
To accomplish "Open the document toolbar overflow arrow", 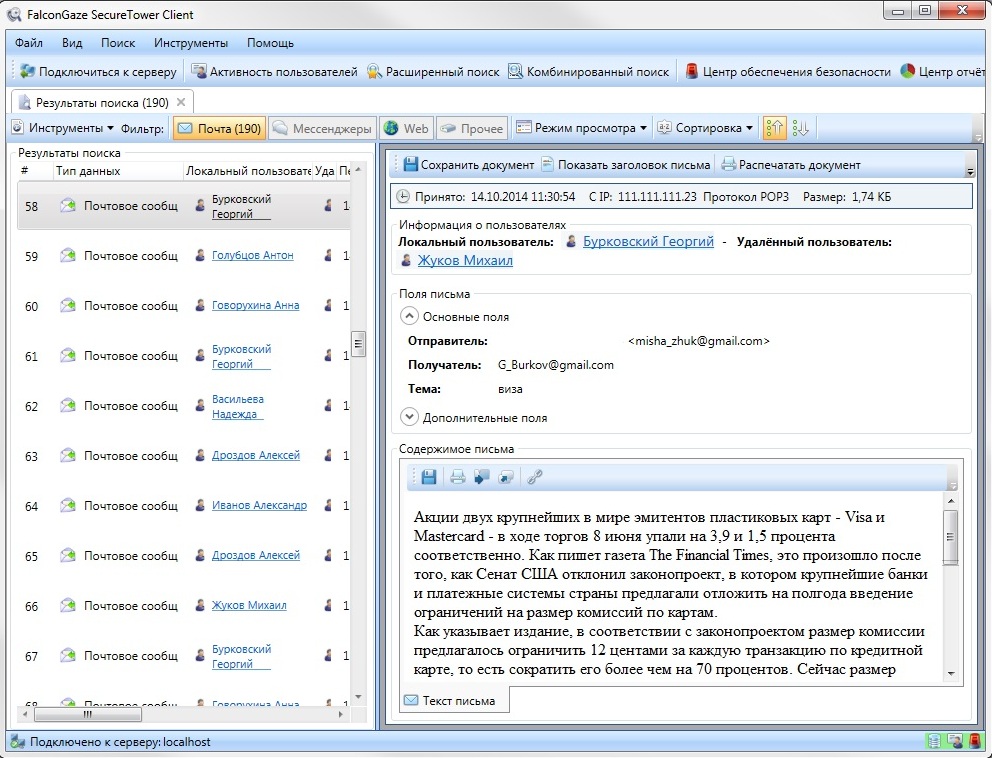I will pyautogui.click(x=970, y=171).
